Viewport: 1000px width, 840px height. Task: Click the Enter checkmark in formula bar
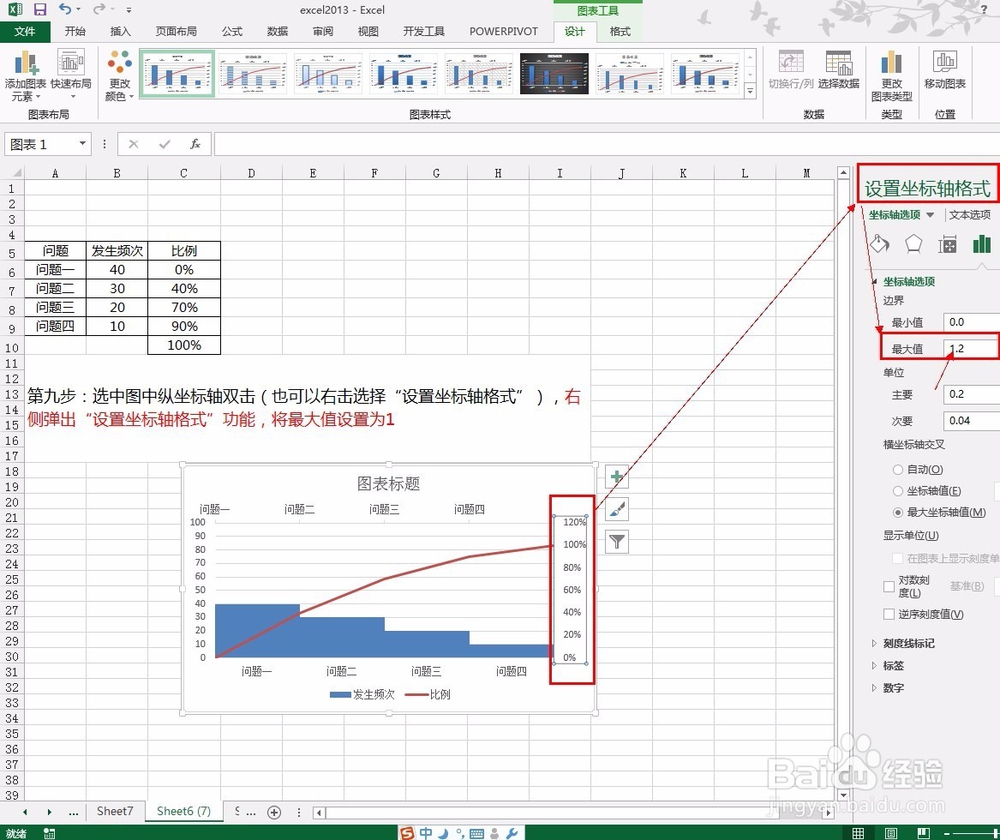(x=165, y=144)
